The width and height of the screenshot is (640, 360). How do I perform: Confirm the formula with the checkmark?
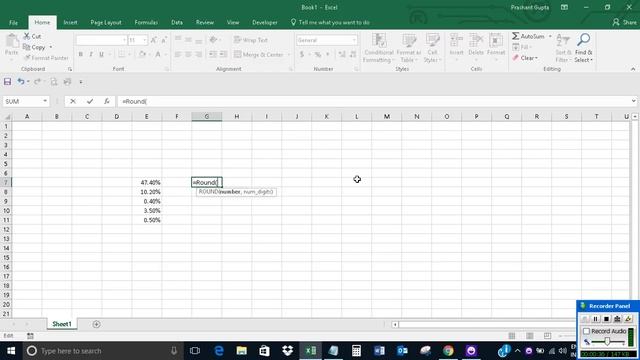[90, 101]
